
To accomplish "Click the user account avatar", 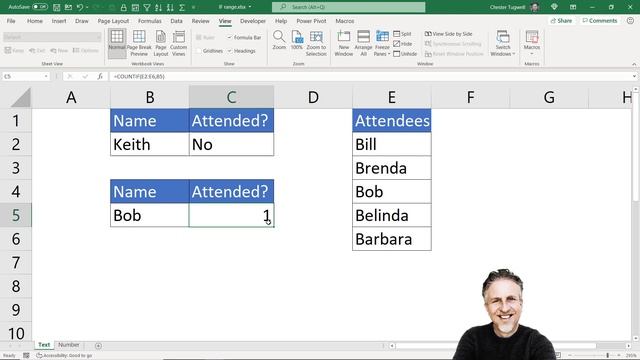I will coord(534,7).
